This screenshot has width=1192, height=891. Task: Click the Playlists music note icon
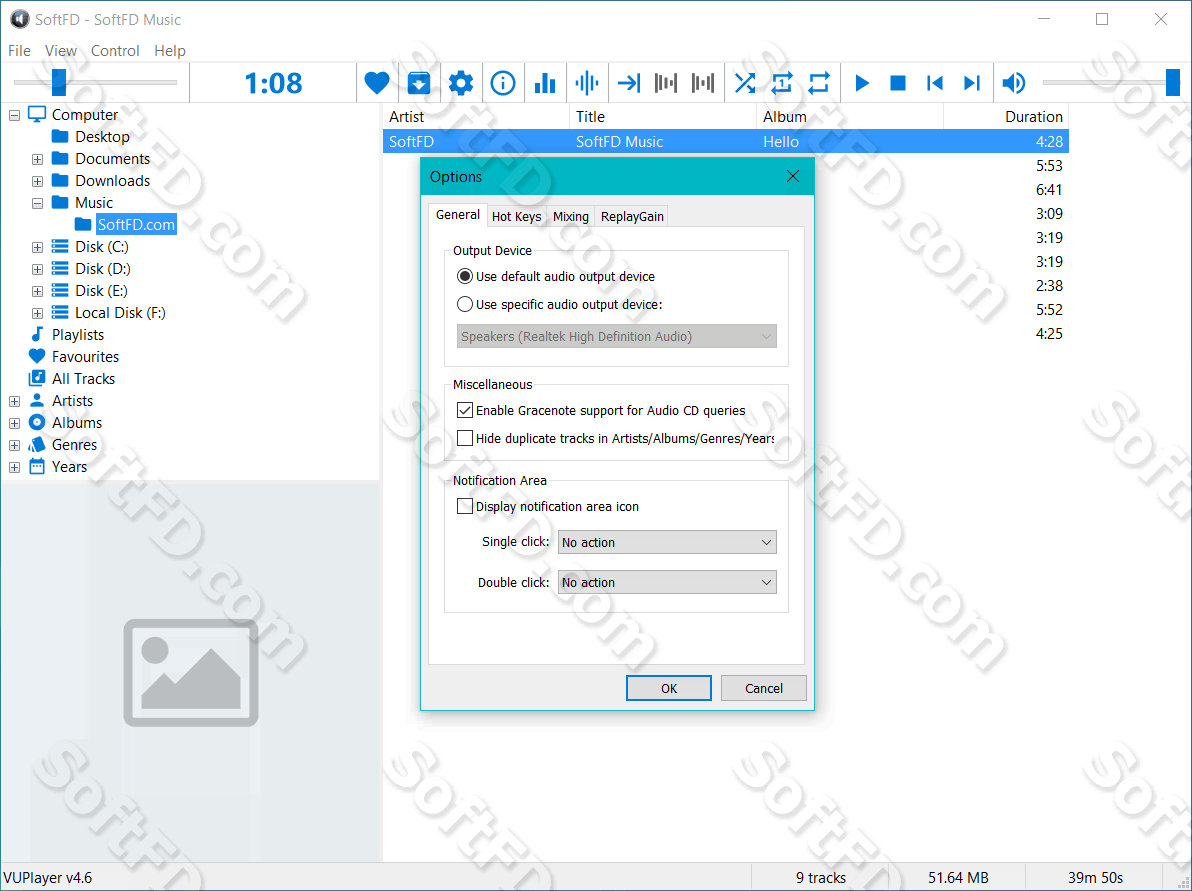[x=36, y=335]
